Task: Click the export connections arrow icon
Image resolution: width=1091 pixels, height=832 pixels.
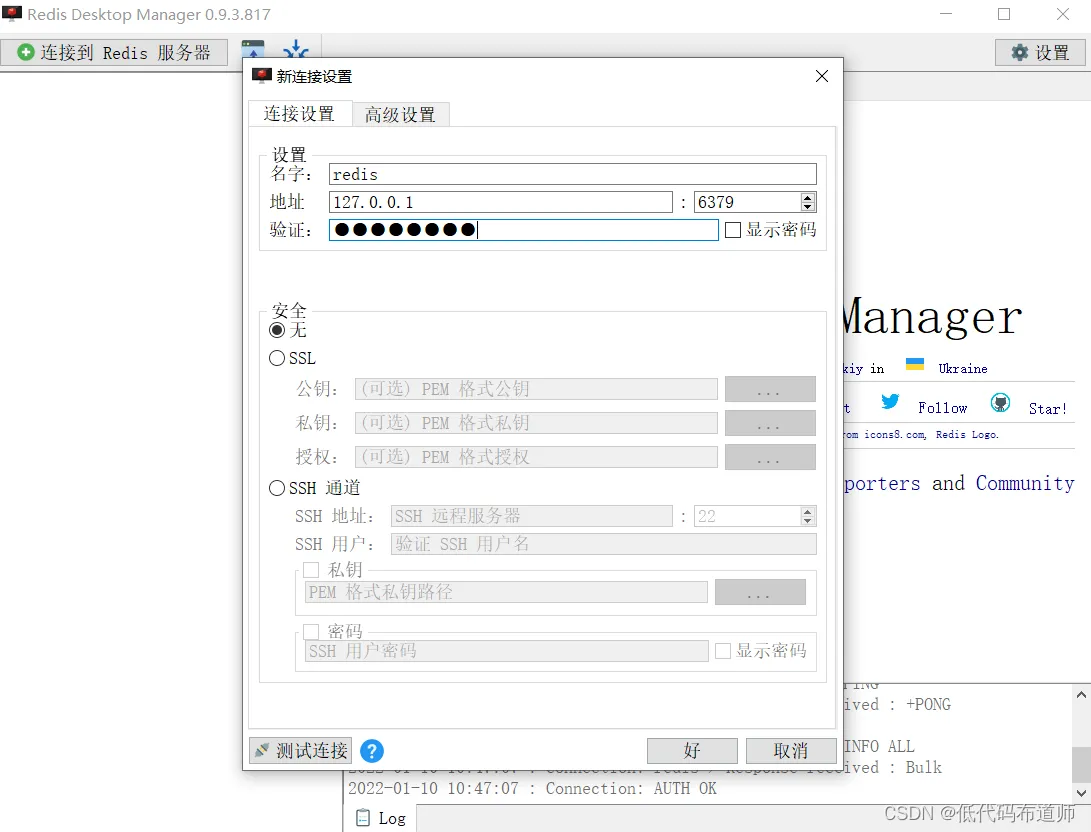Action: 296,49
